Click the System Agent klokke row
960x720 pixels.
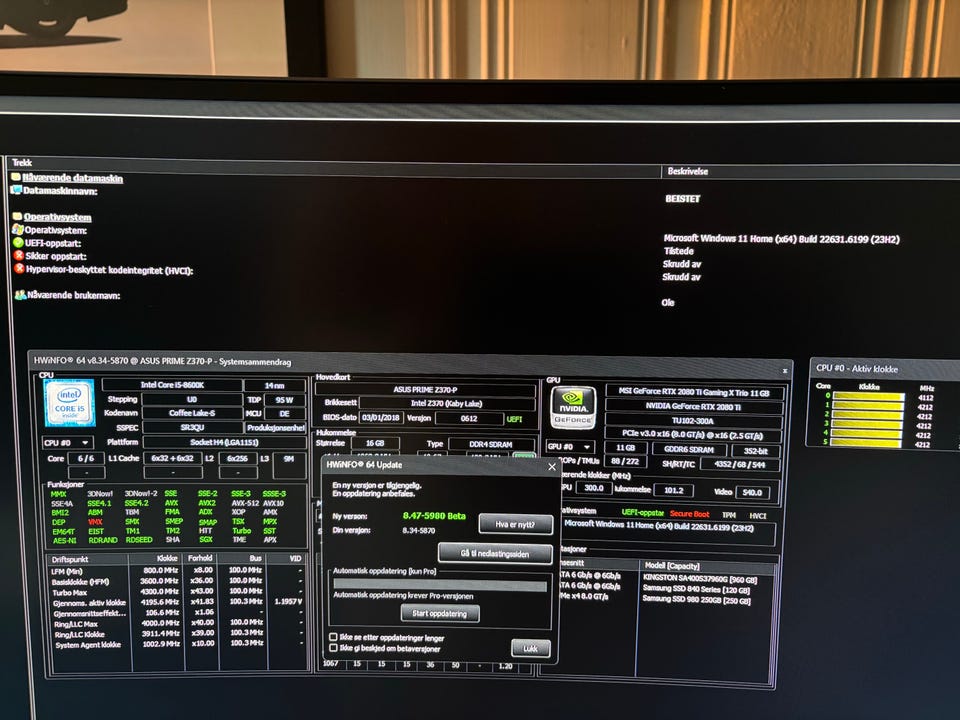(x=178, y=644)
